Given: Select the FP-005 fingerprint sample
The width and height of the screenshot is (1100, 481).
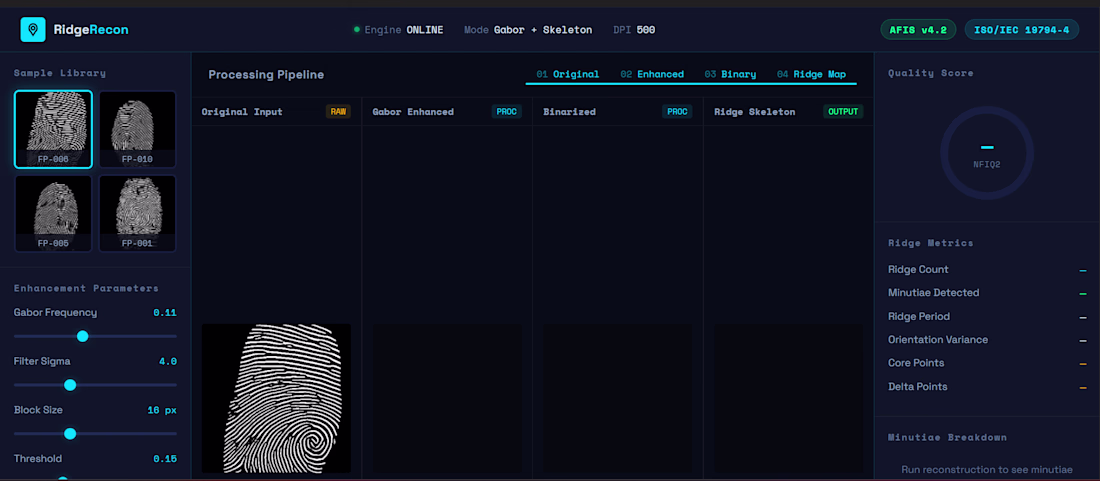Looking at the screenshot, I should (x=53, y=213).
